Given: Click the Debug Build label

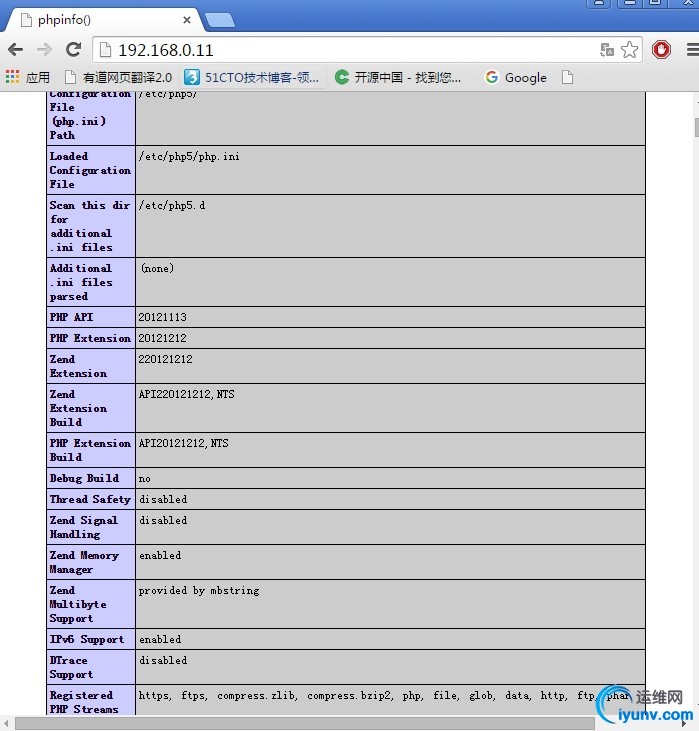Looking at the screenshot, I should pyautogui.click(x=84, y=478).
